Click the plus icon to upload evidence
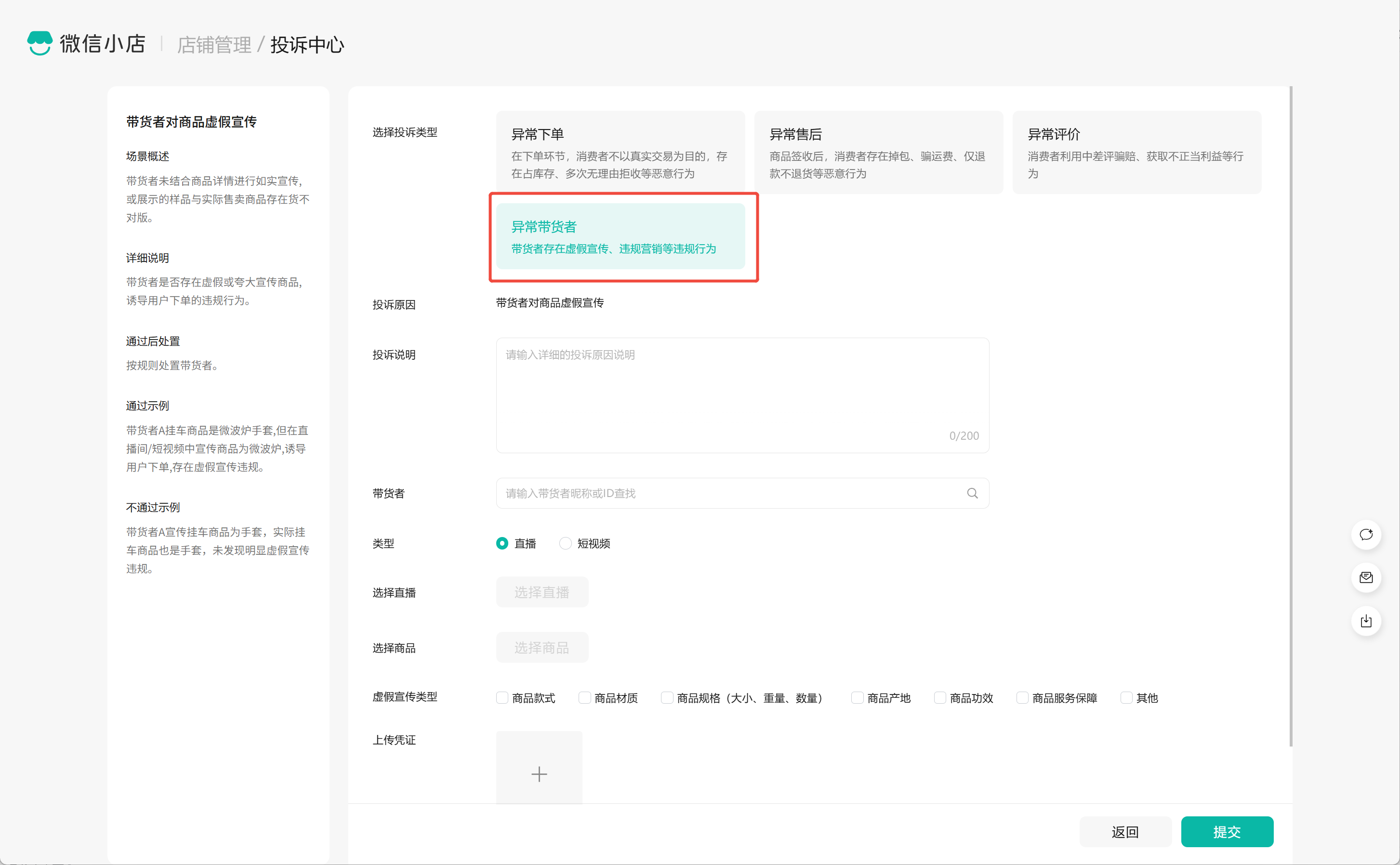 tap(539, 773)
